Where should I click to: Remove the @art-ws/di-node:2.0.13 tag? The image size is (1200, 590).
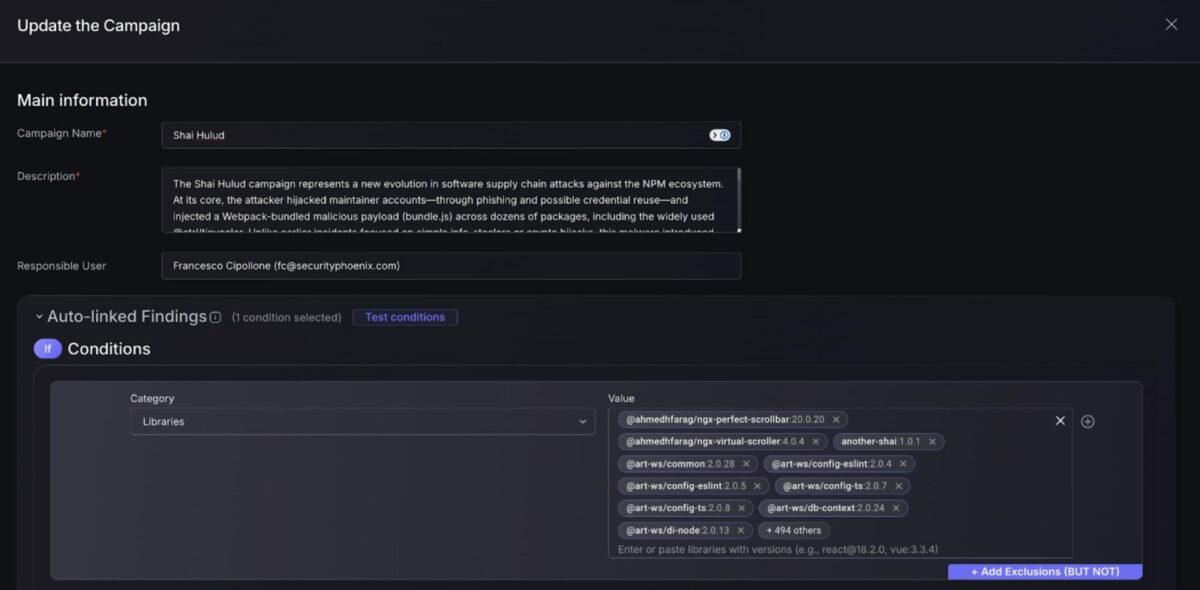pyautogui.click(x=741, y=530)
